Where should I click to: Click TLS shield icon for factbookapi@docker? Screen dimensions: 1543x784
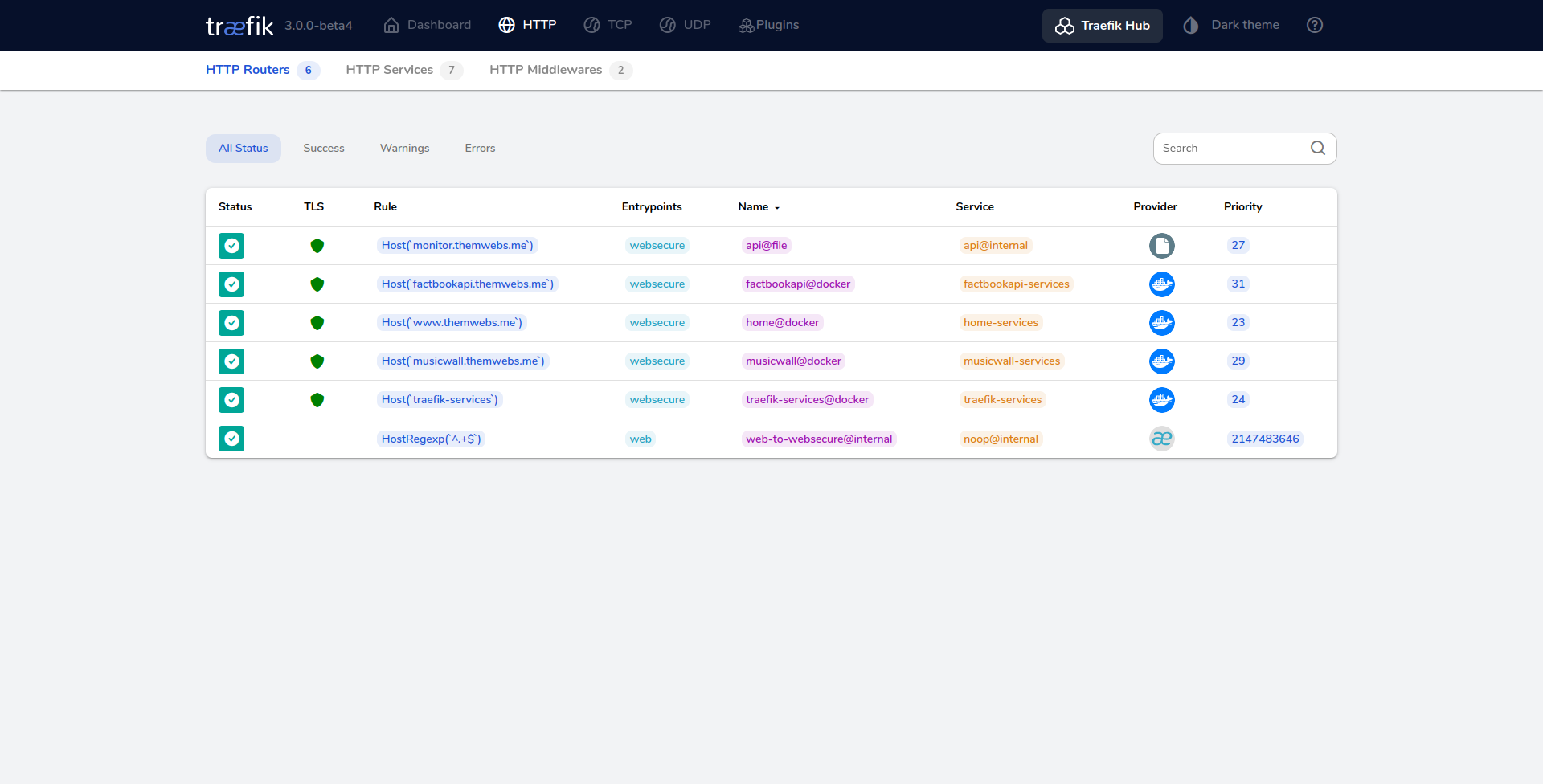317,284
